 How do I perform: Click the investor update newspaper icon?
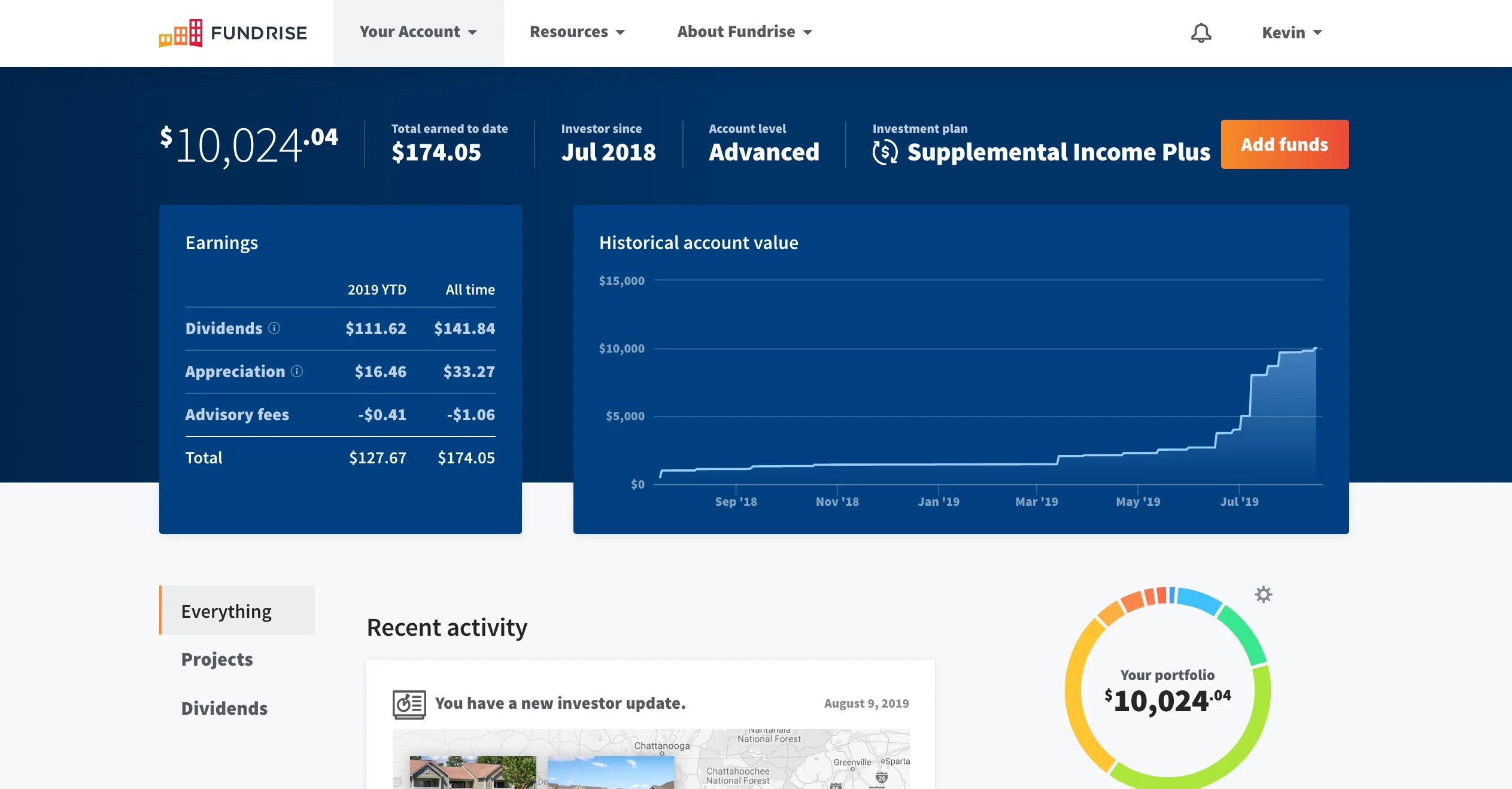click(409, 704)
